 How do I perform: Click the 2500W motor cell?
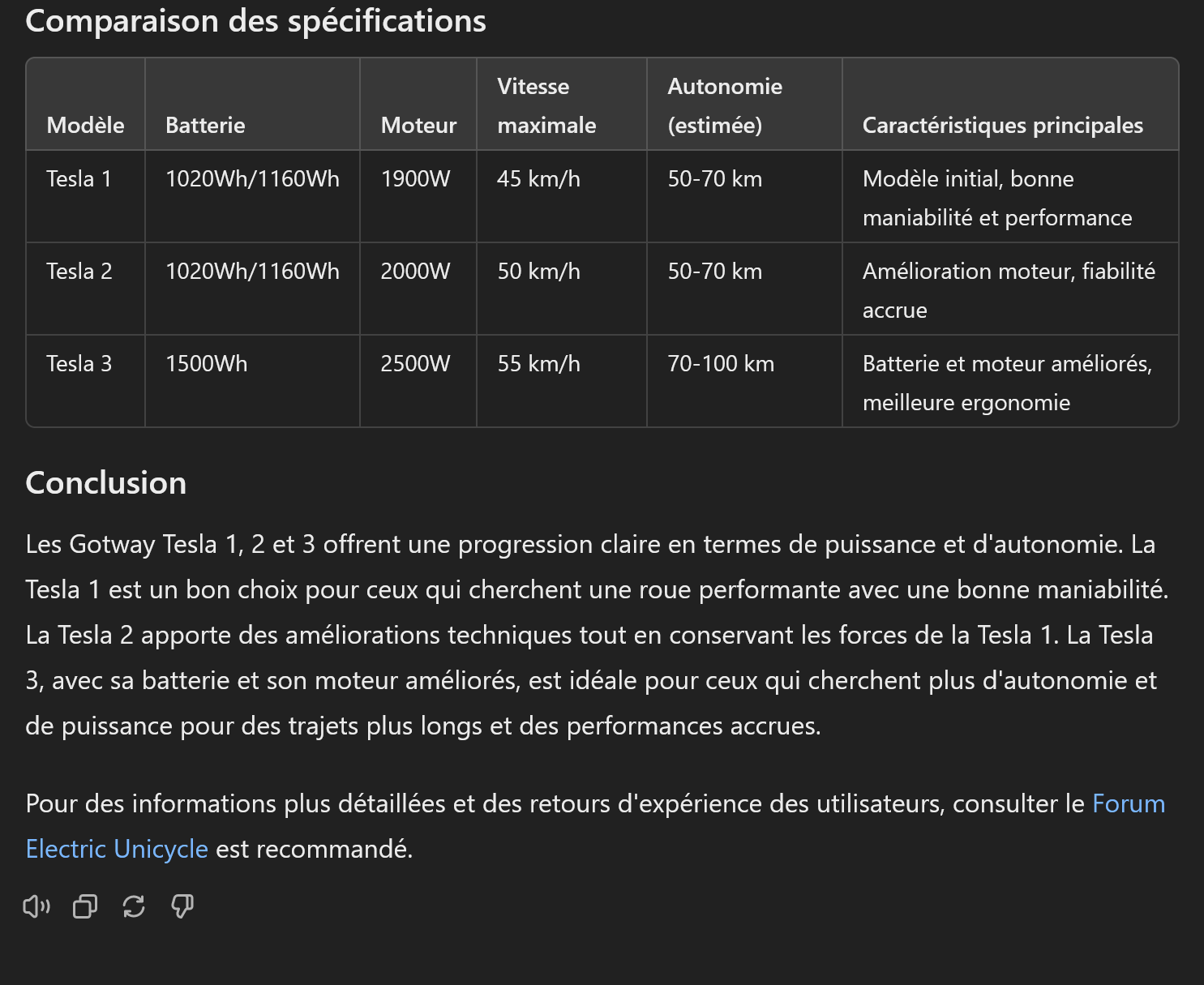click(x=415, y=363)
